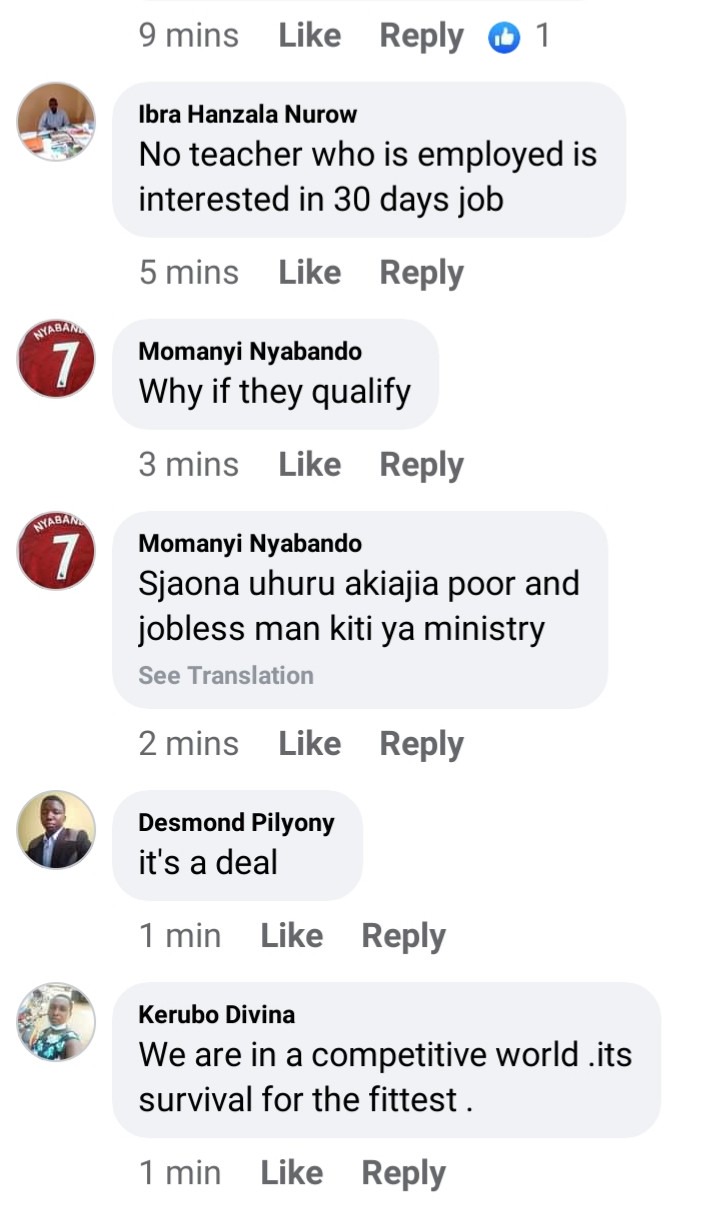The image size is (713, 1221).
Task: Like Desmond Pilyony's 'it's a deal' comment
Action: pos(291,936)
